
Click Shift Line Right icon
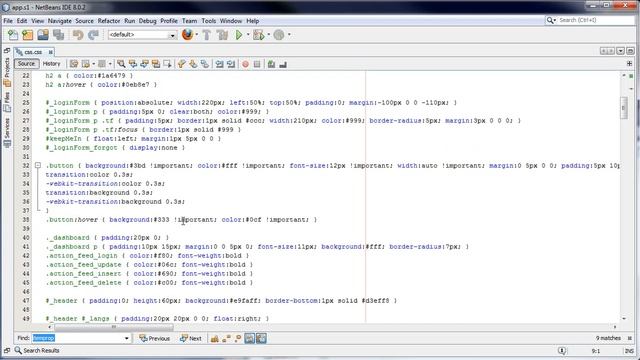231,64
